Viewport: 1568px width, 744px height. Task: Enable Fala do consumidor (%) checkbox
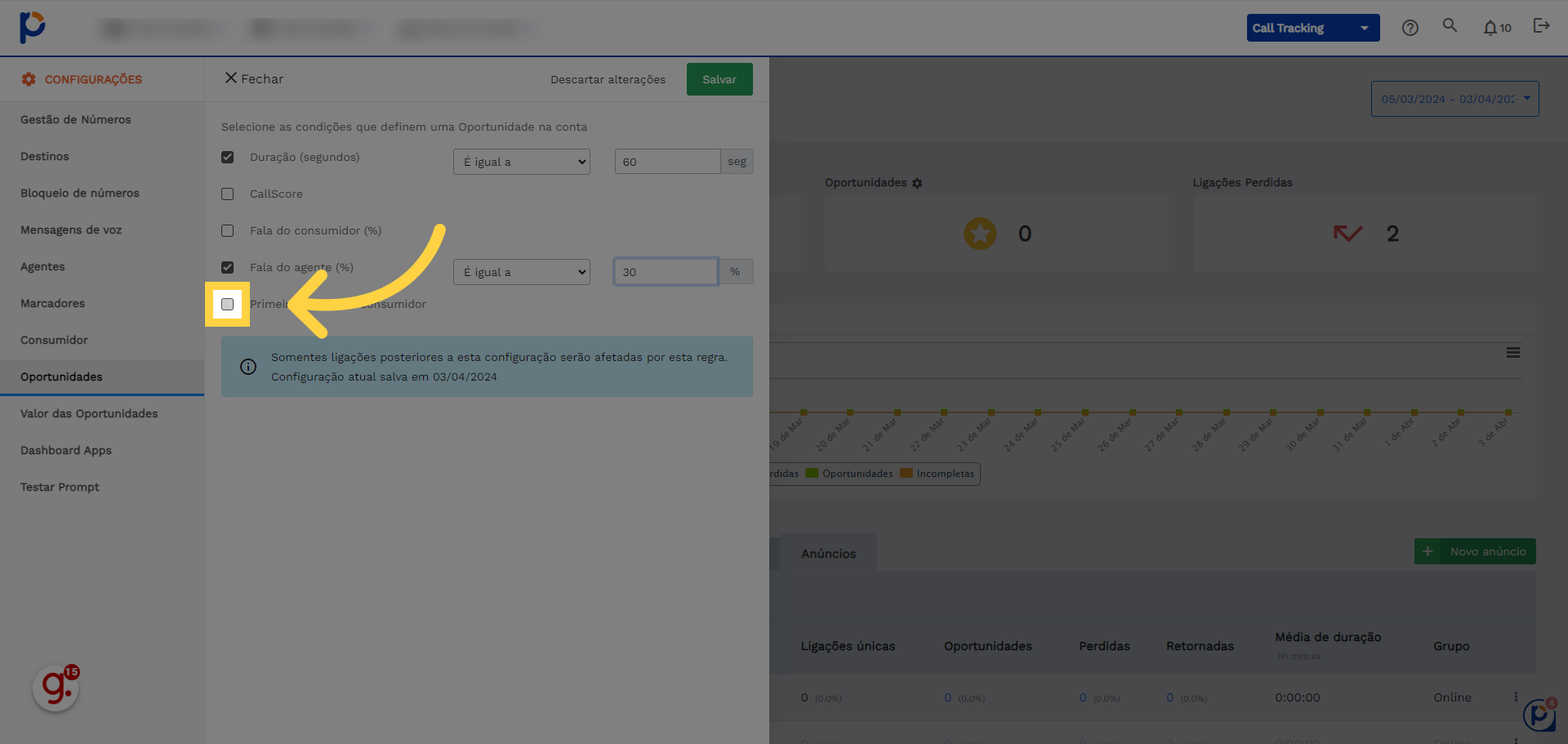click(227, 230)
